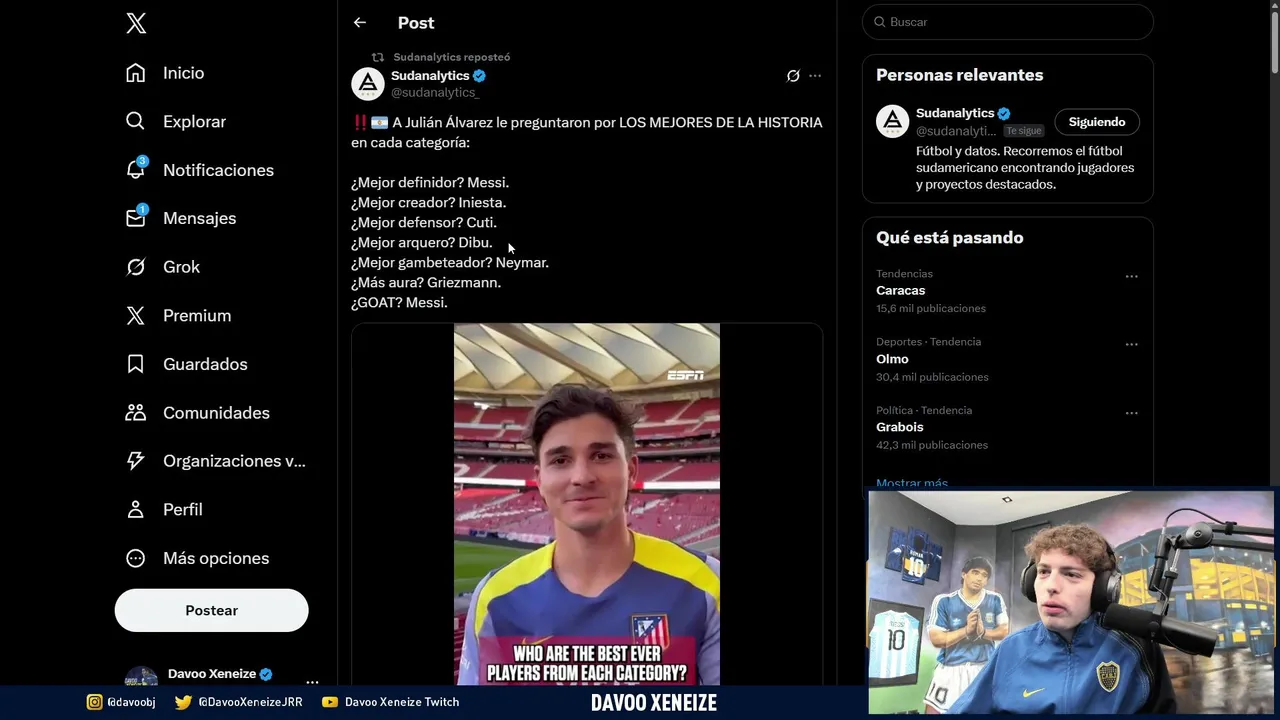Open the post three-dots menu
The width and height of the screenshot is (1280, 720).
pos(815,76)
